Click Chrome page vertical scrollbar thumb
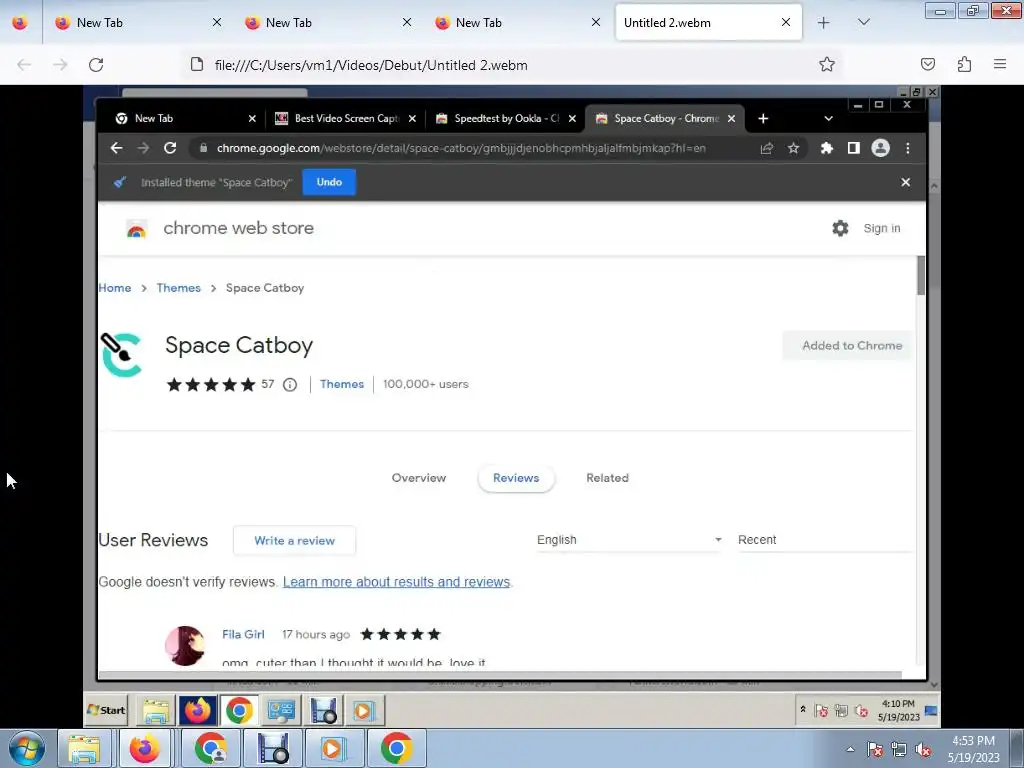 click(921, 276)
